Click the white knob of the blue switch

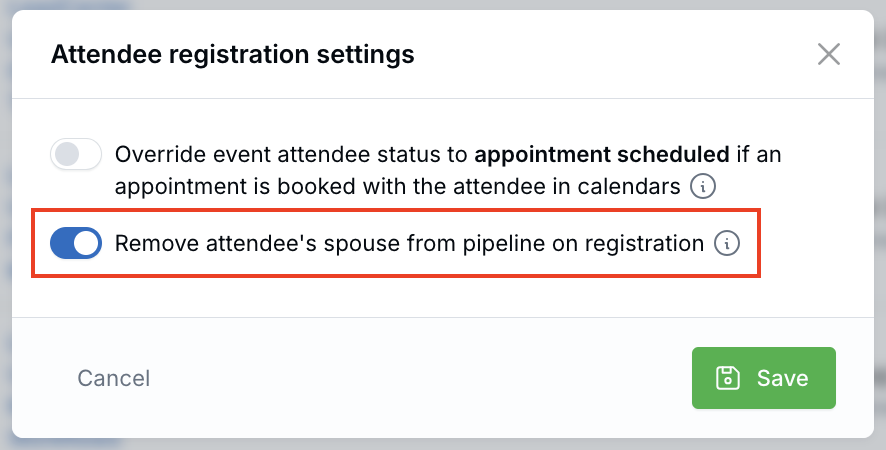(x=87, y=243)
